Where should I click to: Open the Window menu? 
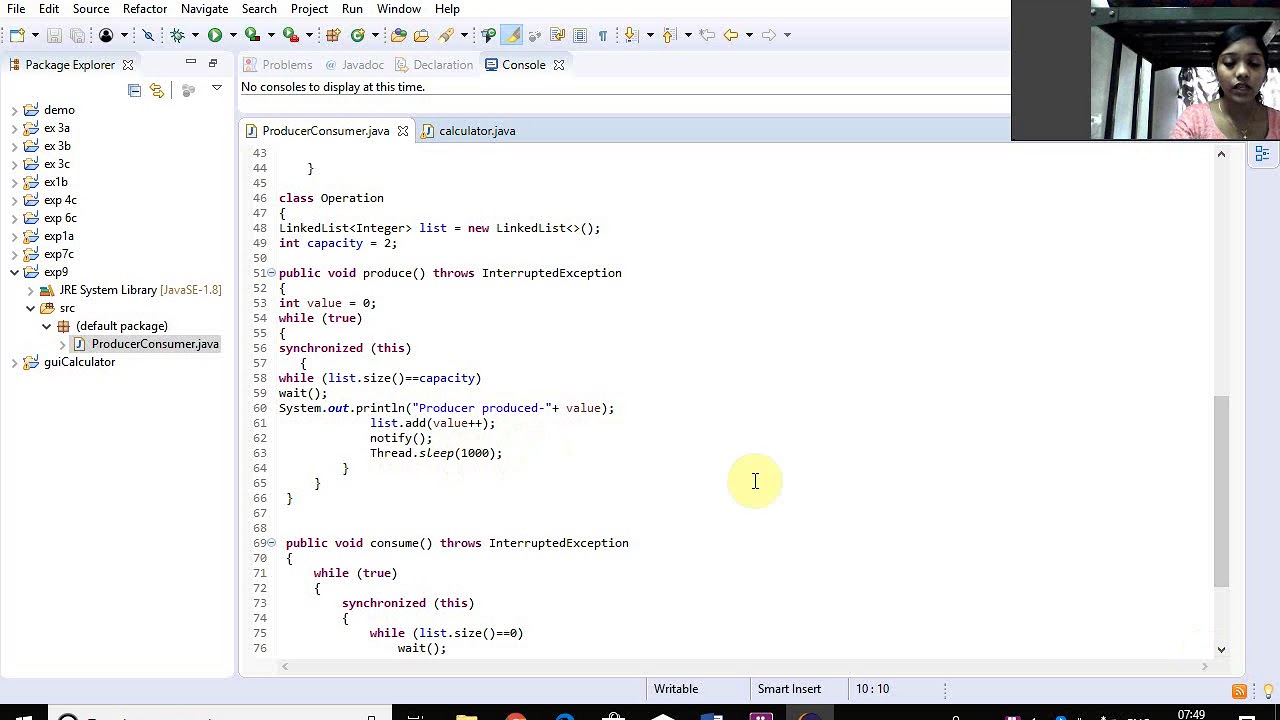point(398,9)
